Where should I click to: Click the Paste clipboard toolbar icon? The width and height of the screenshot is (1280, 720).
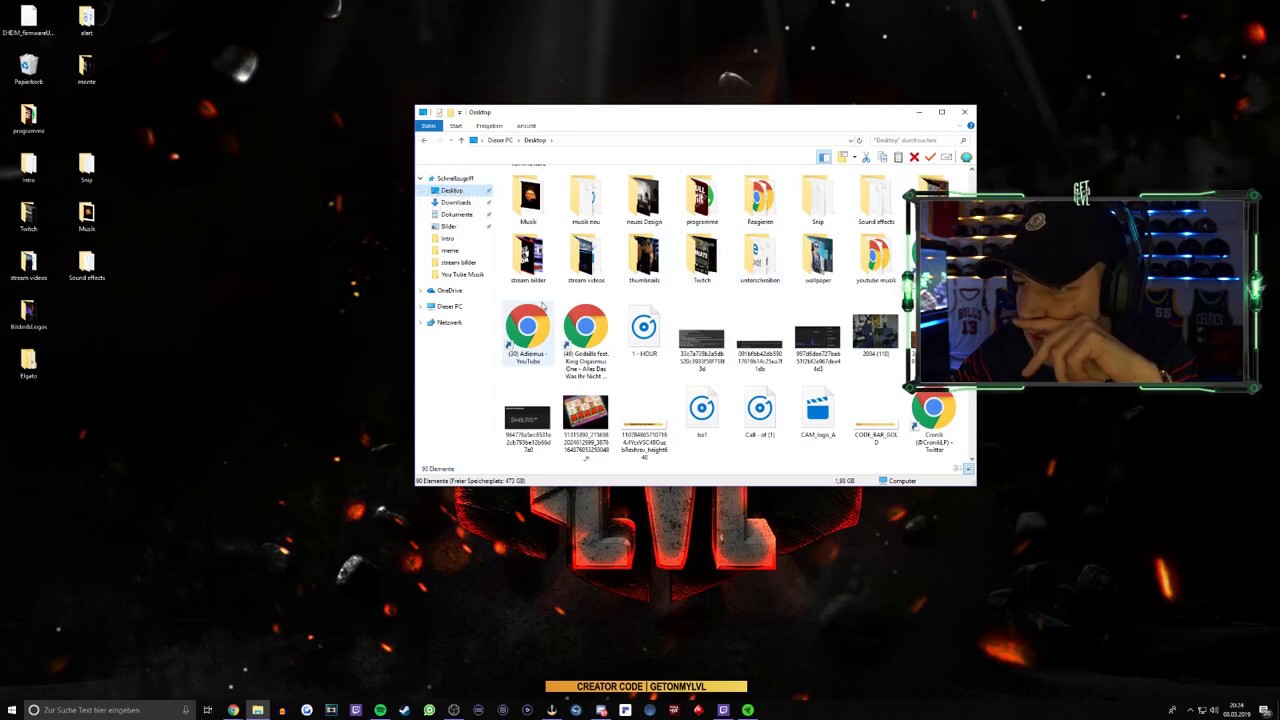pyautogui.click(x=898, y=157)
